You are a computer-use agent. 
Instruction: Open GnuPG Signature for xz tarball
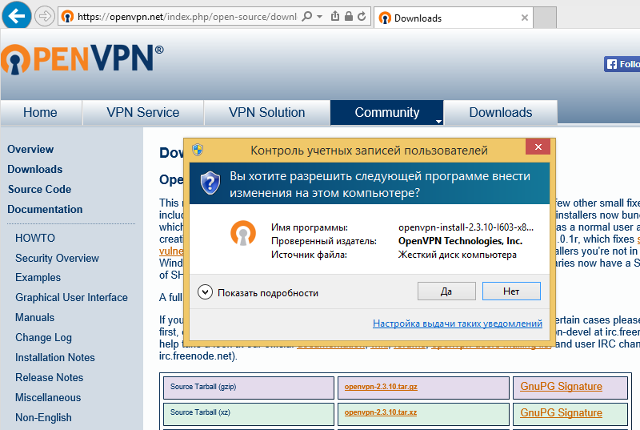561,412
